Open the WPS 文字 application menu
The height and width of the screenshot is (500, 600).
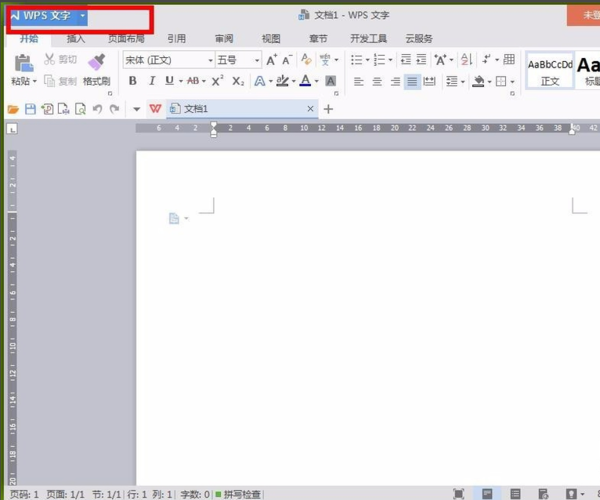click(x=49, y=16)
